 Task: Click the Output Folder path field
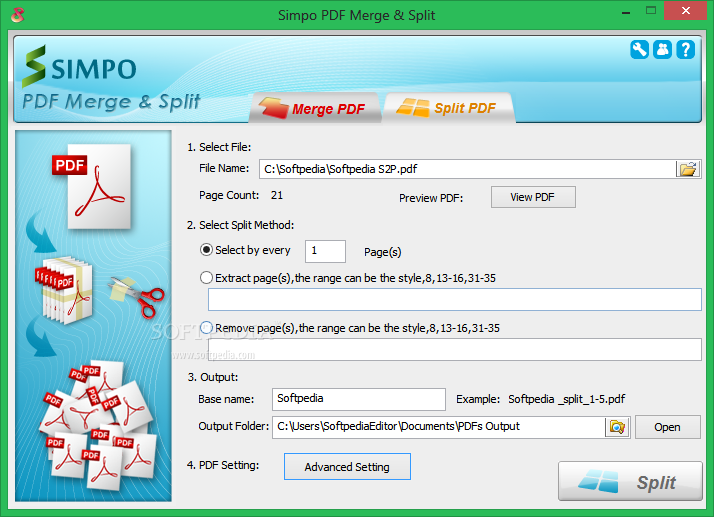pyautogui.click(x=439, y=427)
